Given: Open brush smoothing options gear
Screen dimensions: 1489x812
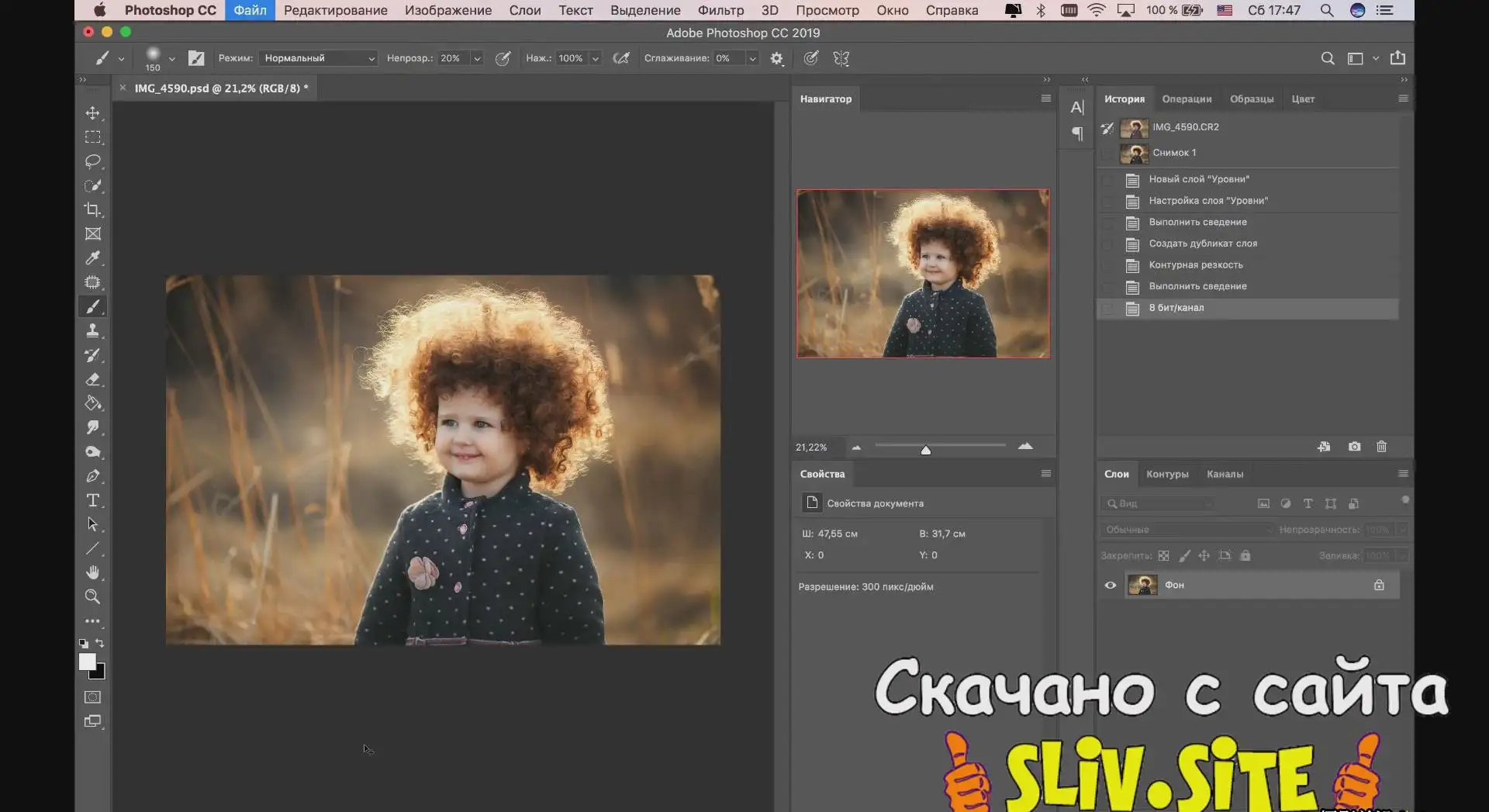Looking at the screenshot, I should click(776, 58).
